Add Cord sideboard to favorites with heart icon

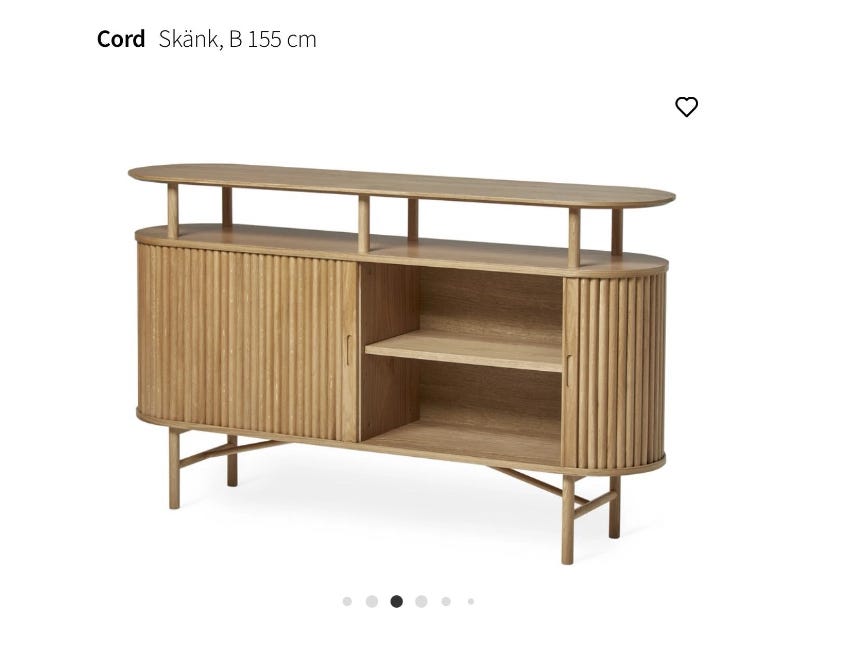coord(686,107)
